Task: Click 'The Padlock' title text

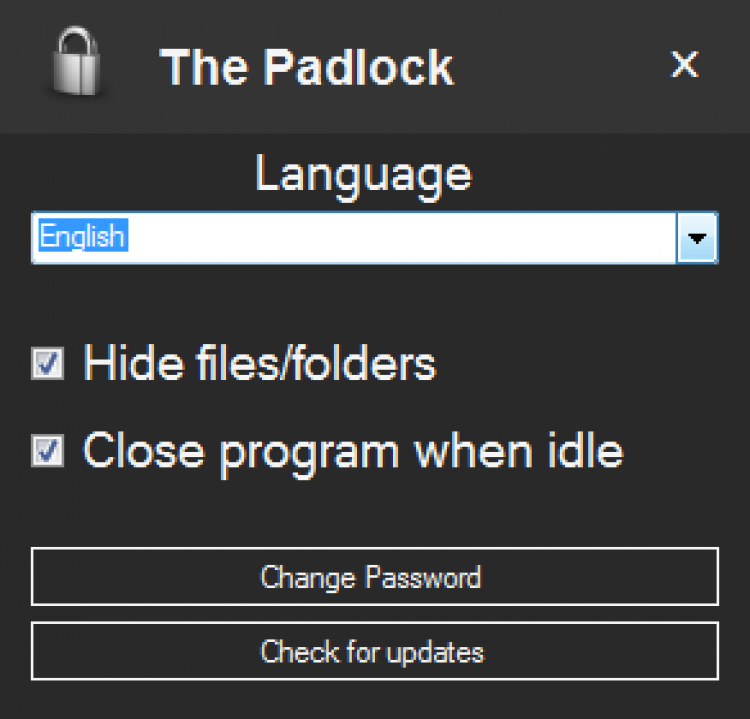Action: tap(306, 67)
